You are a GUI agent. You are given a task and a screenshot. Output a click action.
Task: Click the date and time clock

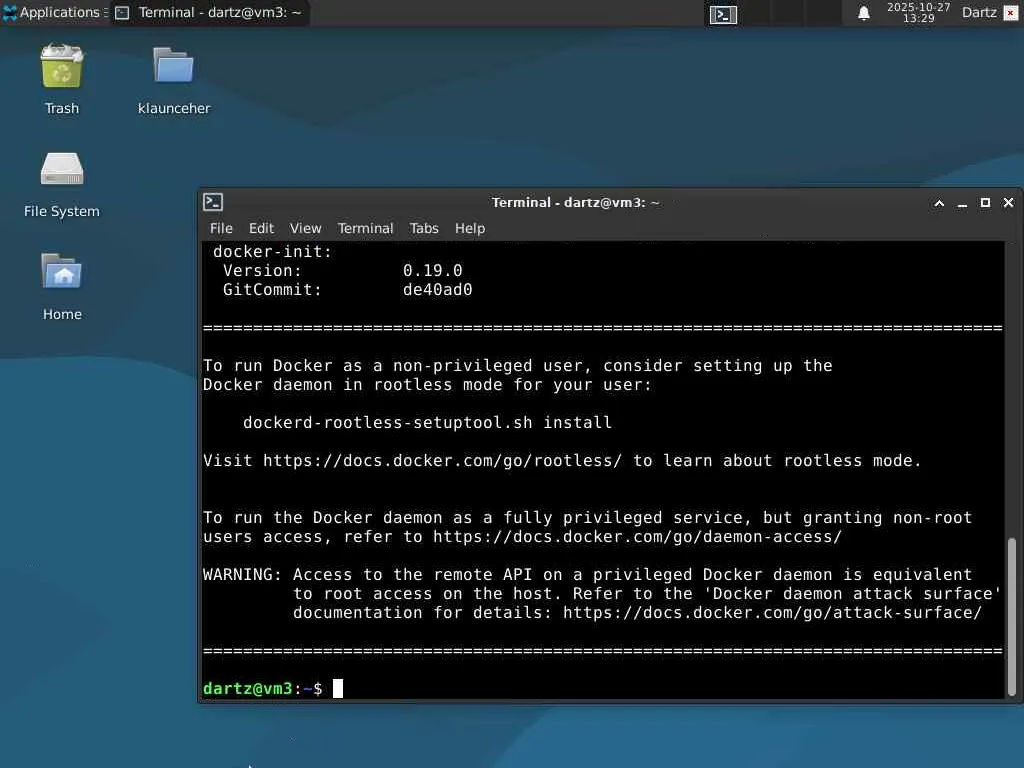[918, 12]
